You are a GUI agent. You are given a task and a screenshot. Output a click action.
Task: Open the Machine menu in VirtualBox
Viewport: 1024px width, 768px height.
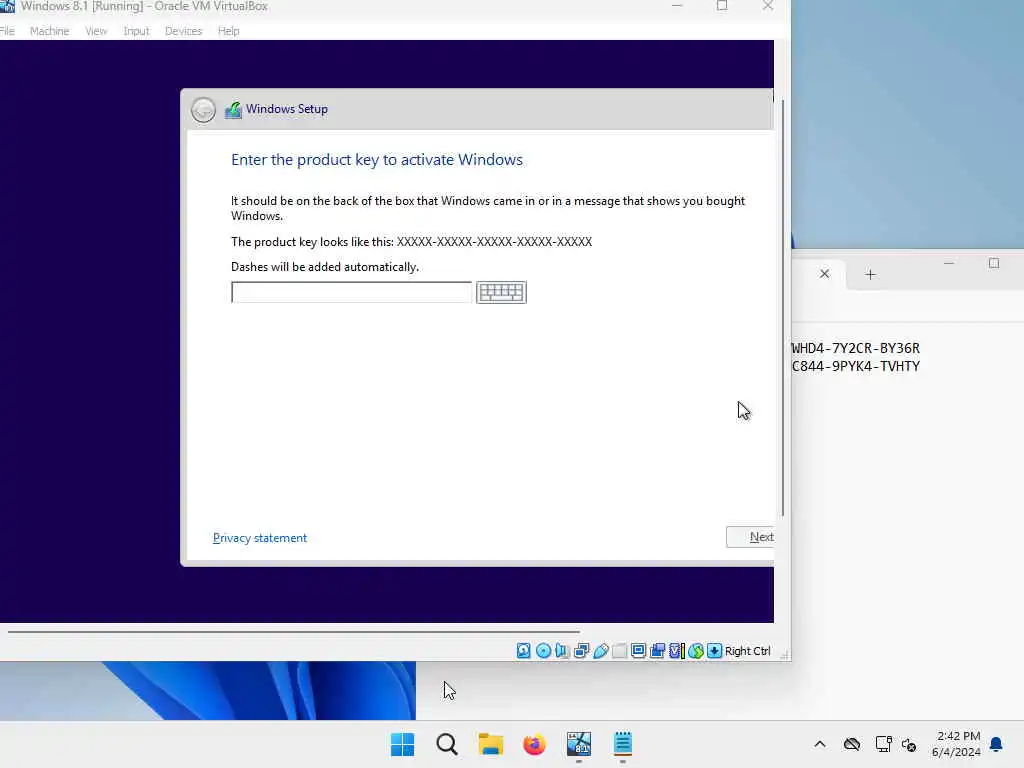click(50, 31)
